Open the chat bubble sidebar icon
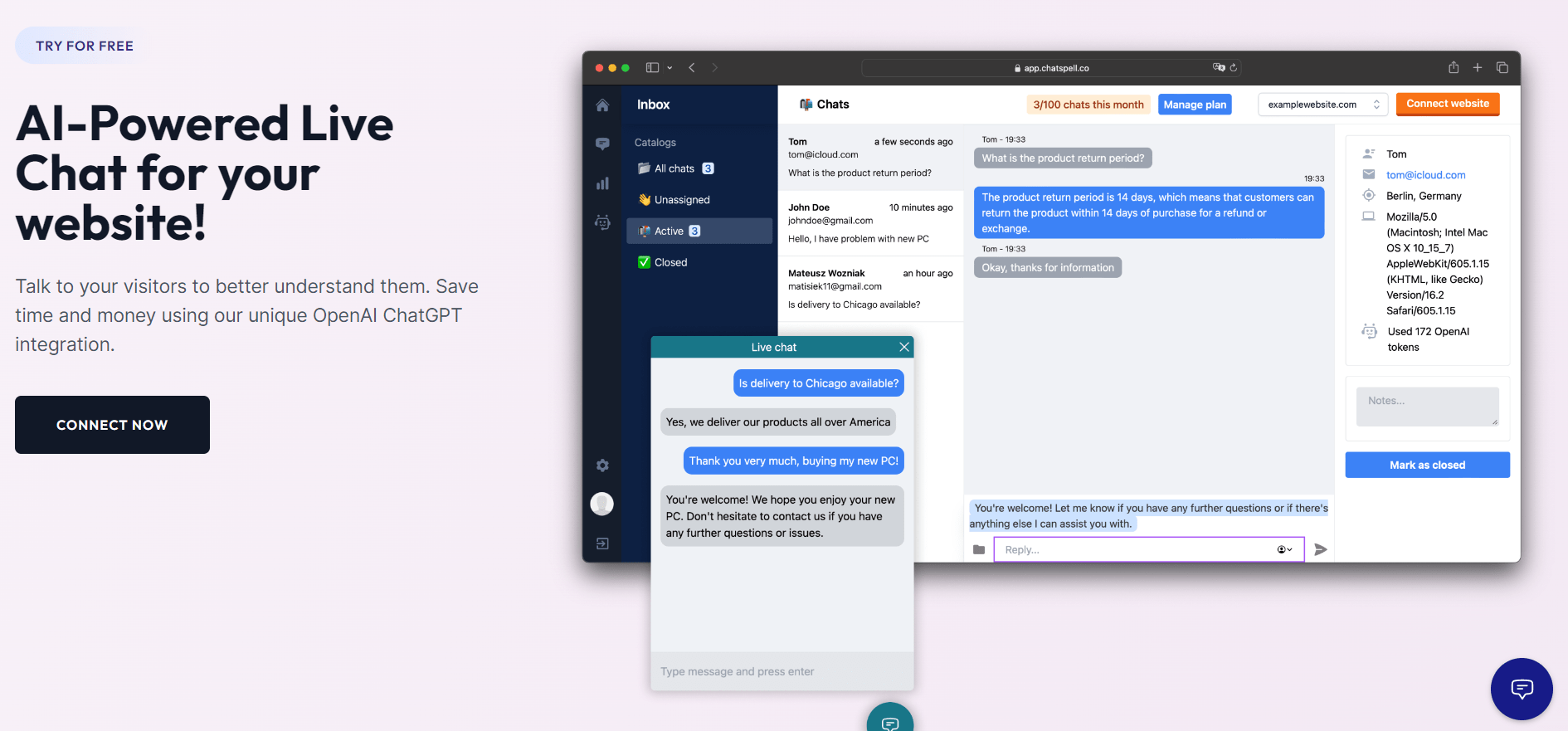The image size is (1568, 731). [602, 144]
